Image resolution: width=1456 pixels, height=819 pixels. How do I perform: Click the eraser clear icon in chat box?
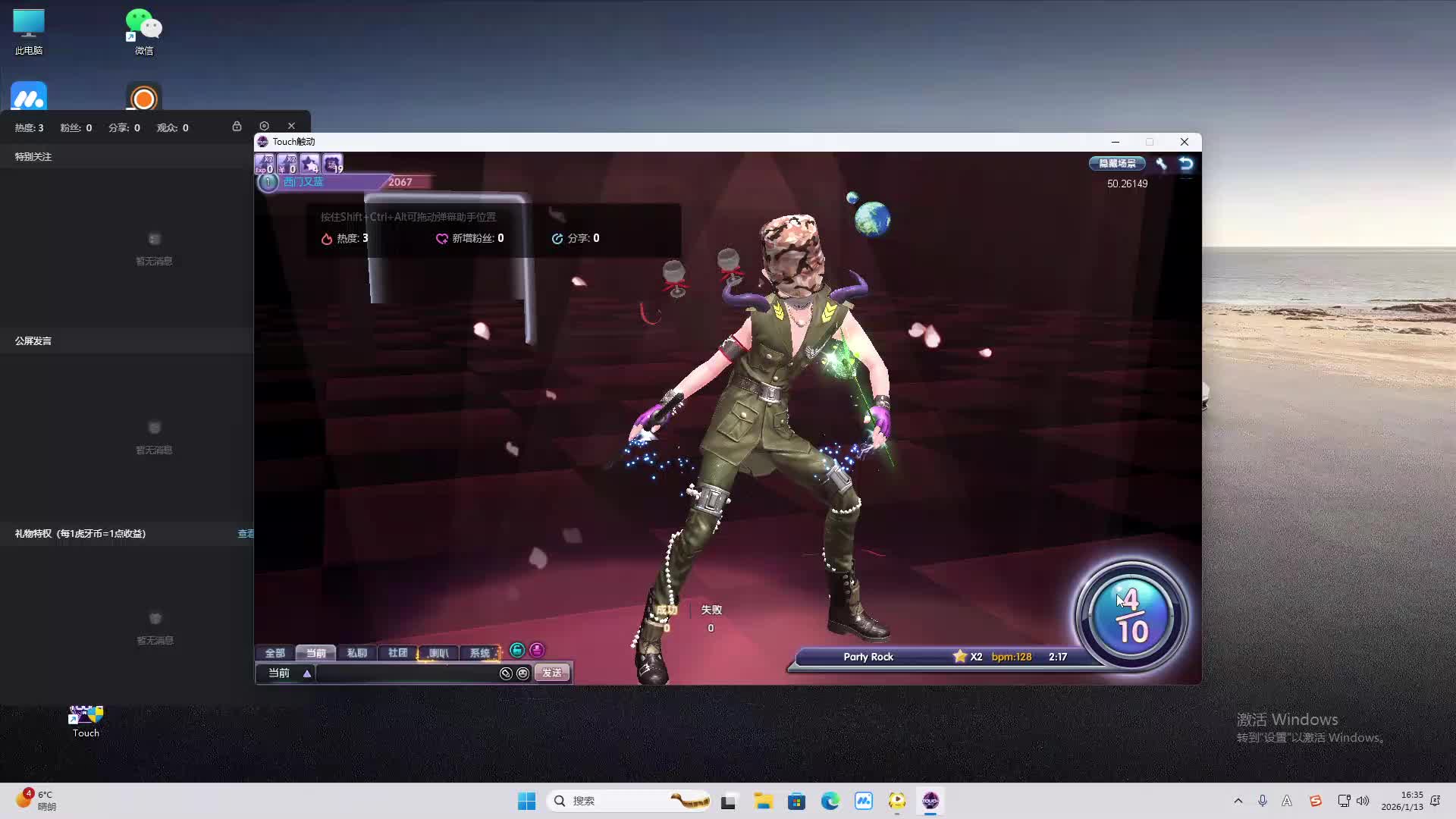(x=506, y=673)
